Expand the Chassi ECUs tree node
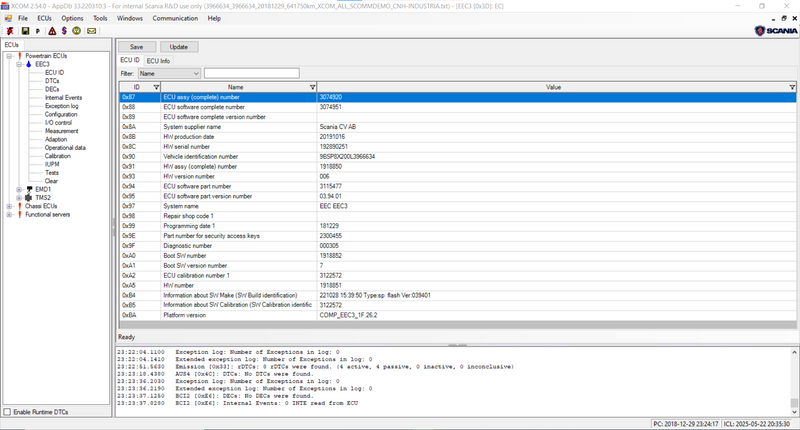This screenshot has width=800, height=430. click(9, 206)
